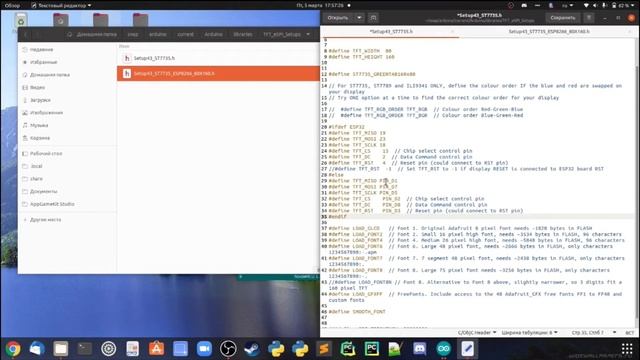Open the Settings gear app in dock
Image resolution: width=640 pixels, height=360 pixels.
tap(109, 349)
